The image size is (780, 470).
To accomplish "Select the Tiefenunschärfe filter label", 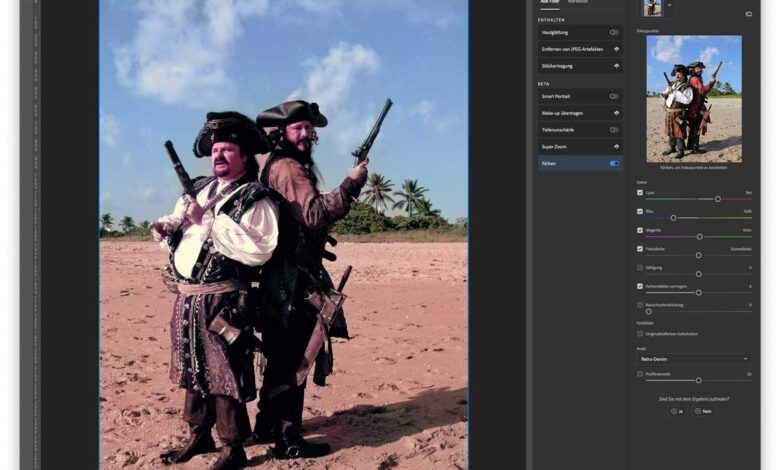I will click(x=558, y=130).
